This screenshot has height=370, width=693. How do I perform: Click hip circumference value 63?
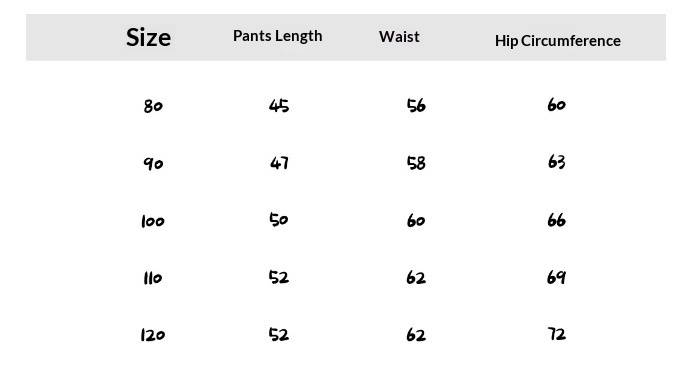556,162
